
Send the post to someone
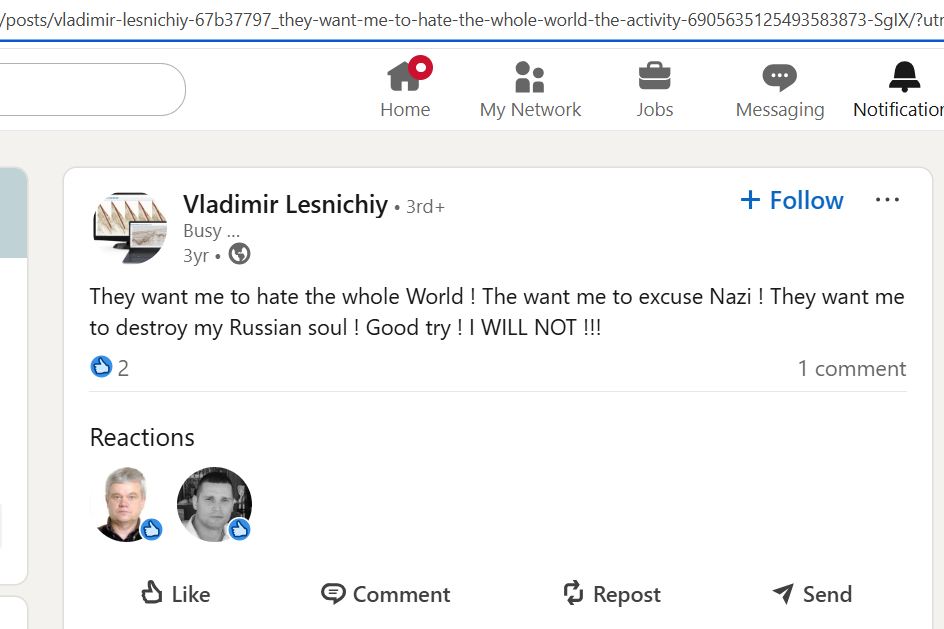(812, 594)
